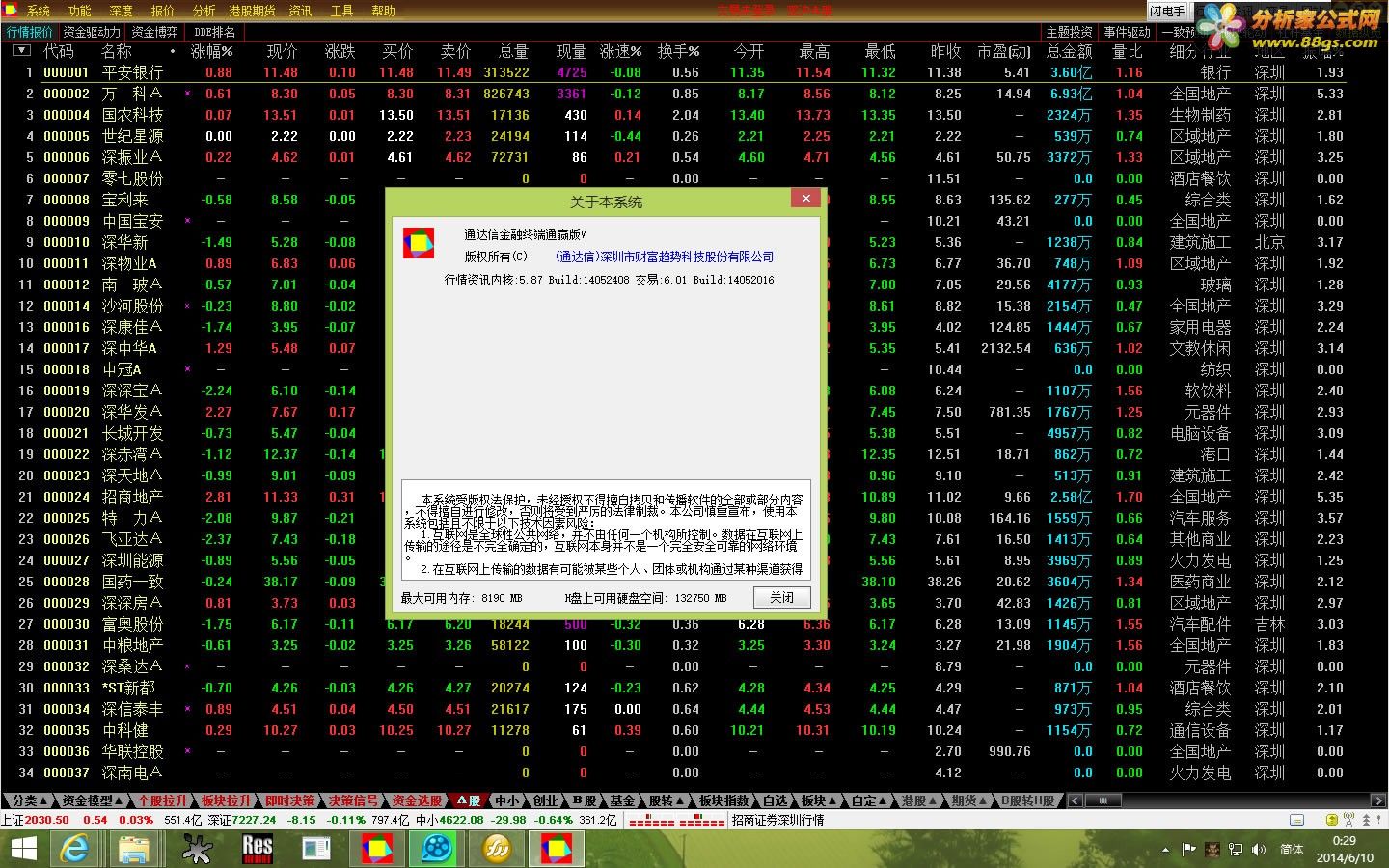This screenshot has width=1389, height=868.
Task: Expand the 自定 bottom tab menu
Action: pyautogui.click(x=867, y=800)
